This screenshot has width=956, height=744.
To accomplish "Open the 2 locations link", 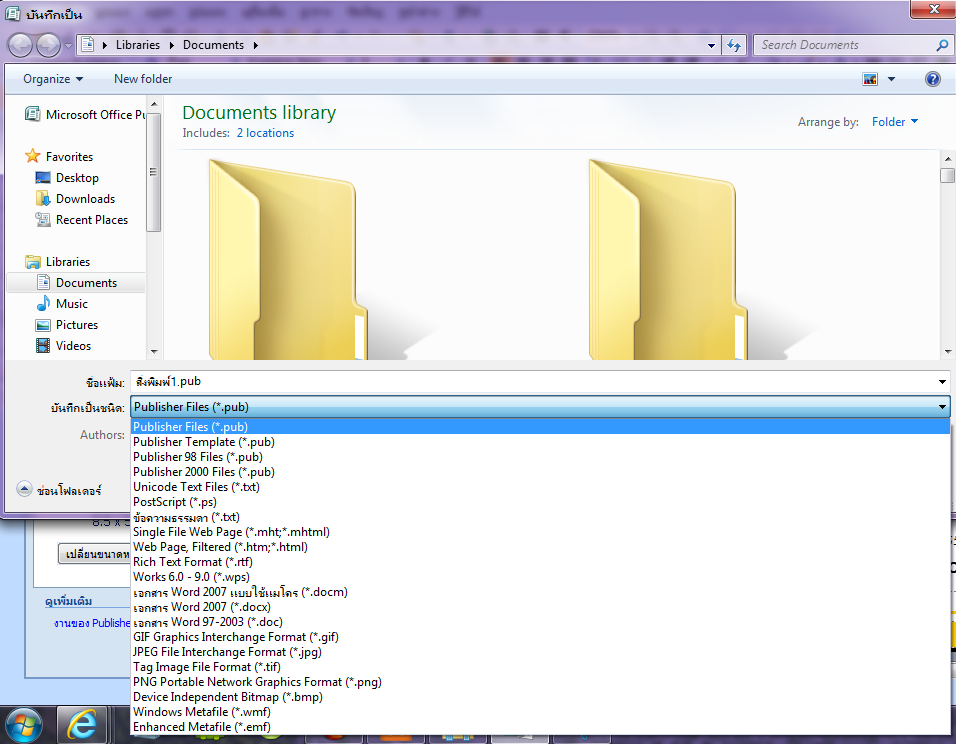I will (265, 133).
